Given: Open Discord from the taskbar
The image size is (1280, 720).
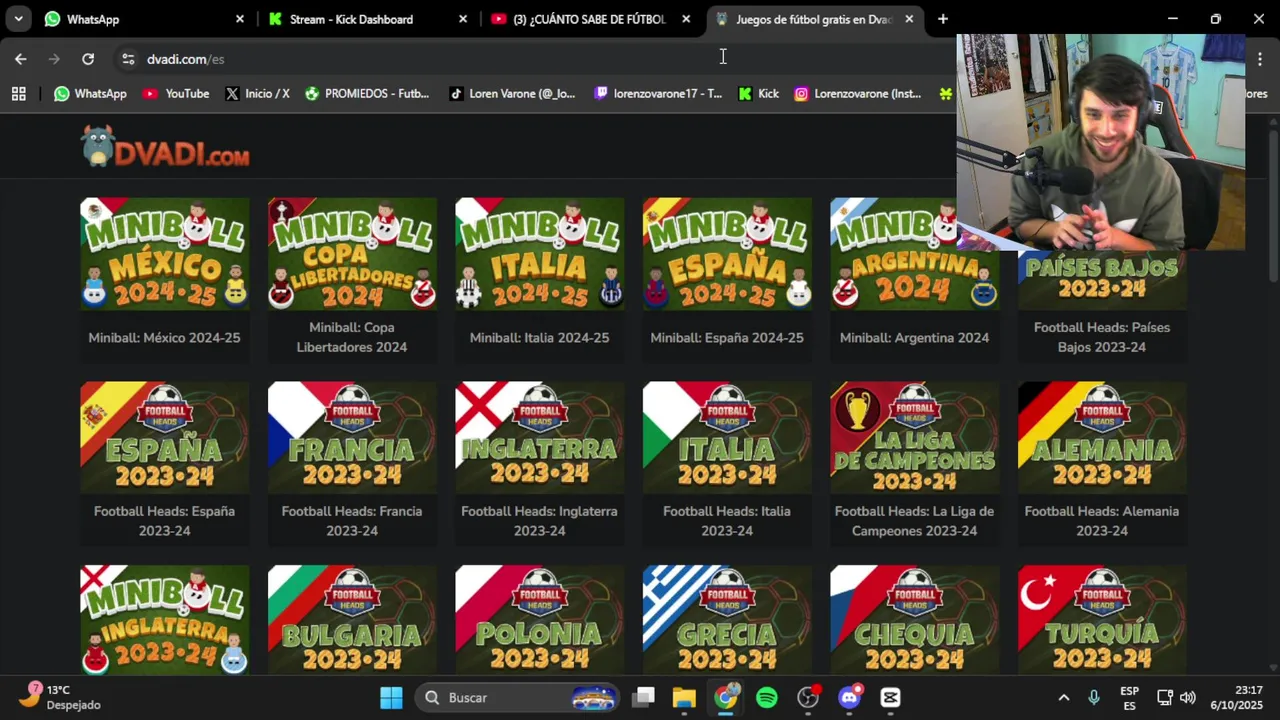Looking at the screenshot, I should click(850, 697).
